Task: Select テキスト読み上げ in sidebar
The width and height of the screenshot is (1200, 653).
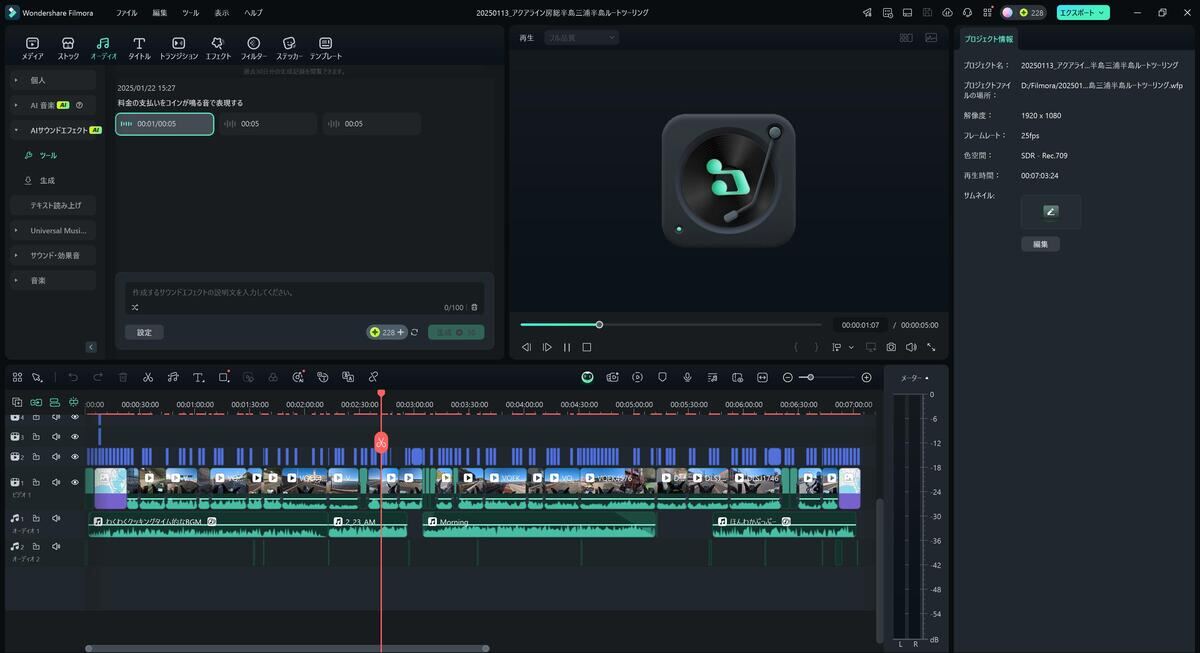Action: tap(55, 205)
